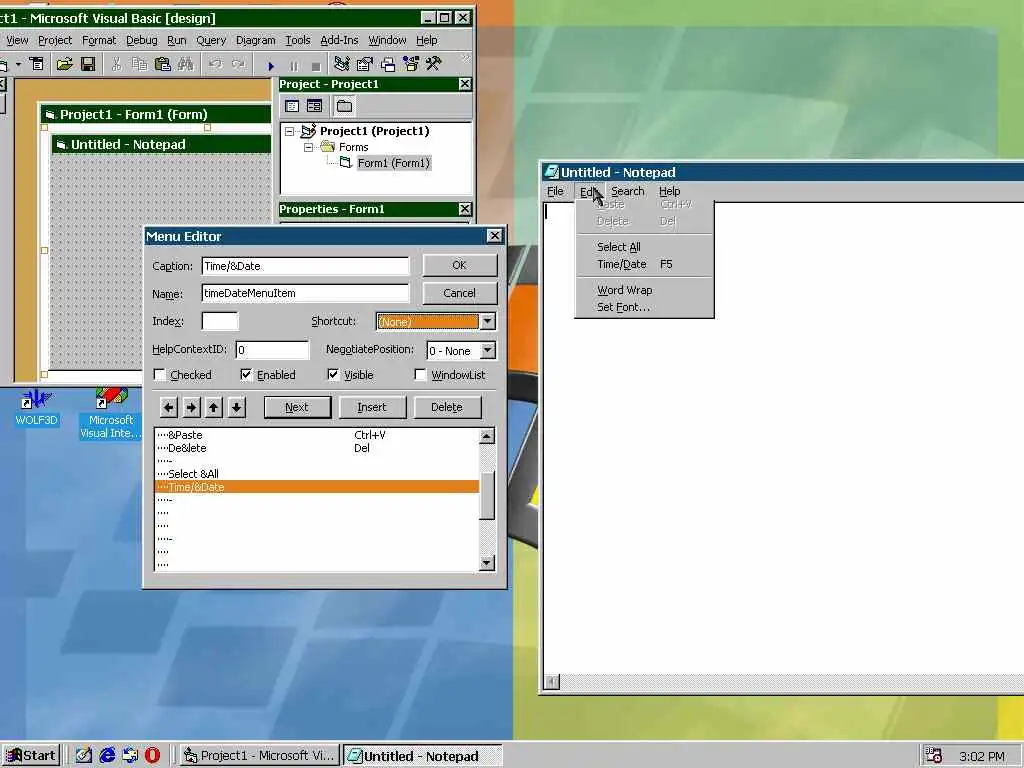The image size is (1024, 768).
Task: Open Find with the binoculars icon
Action: (185, 64)
